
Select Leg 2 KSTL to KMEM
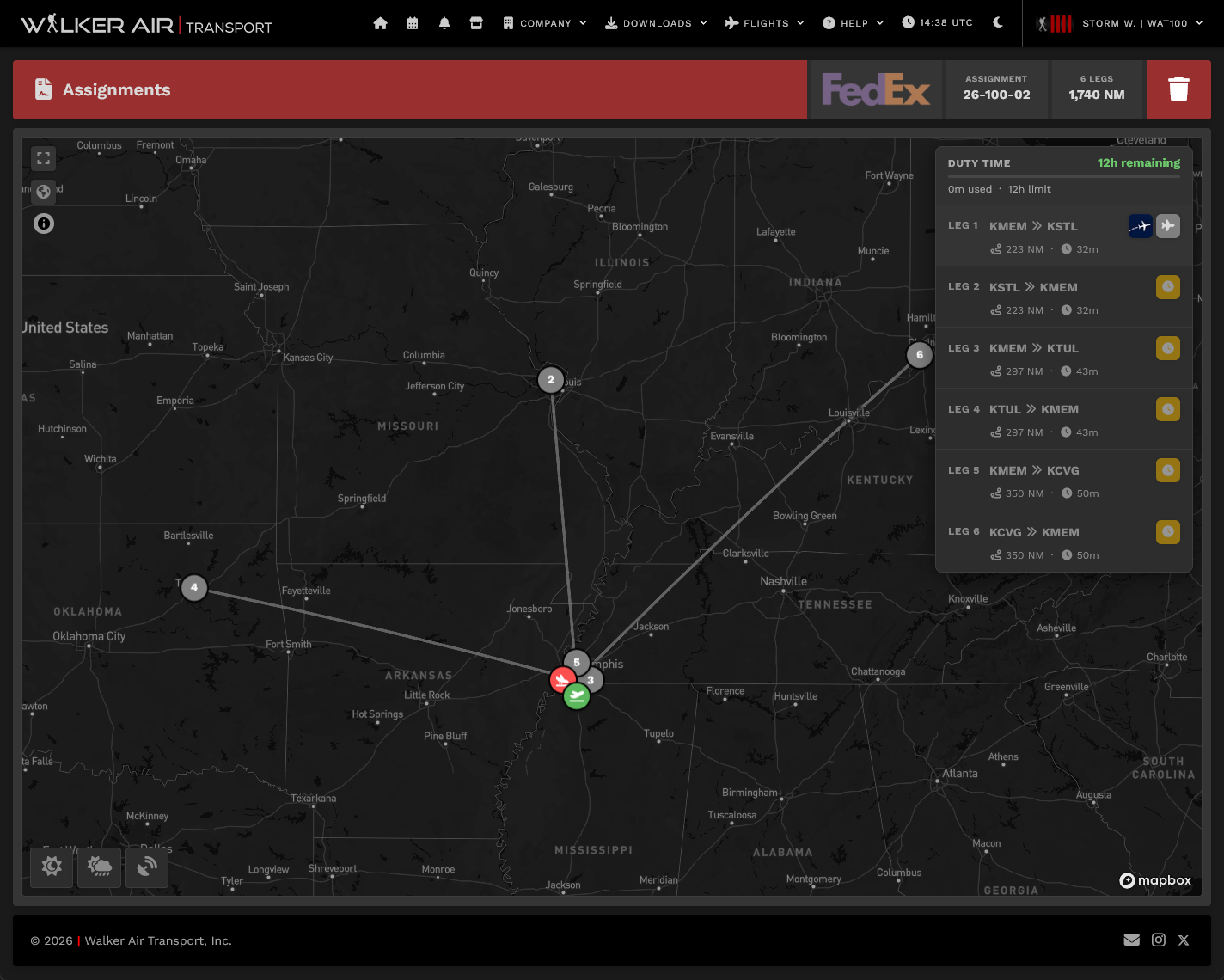pyautogui.click(x=1064, y=297)
